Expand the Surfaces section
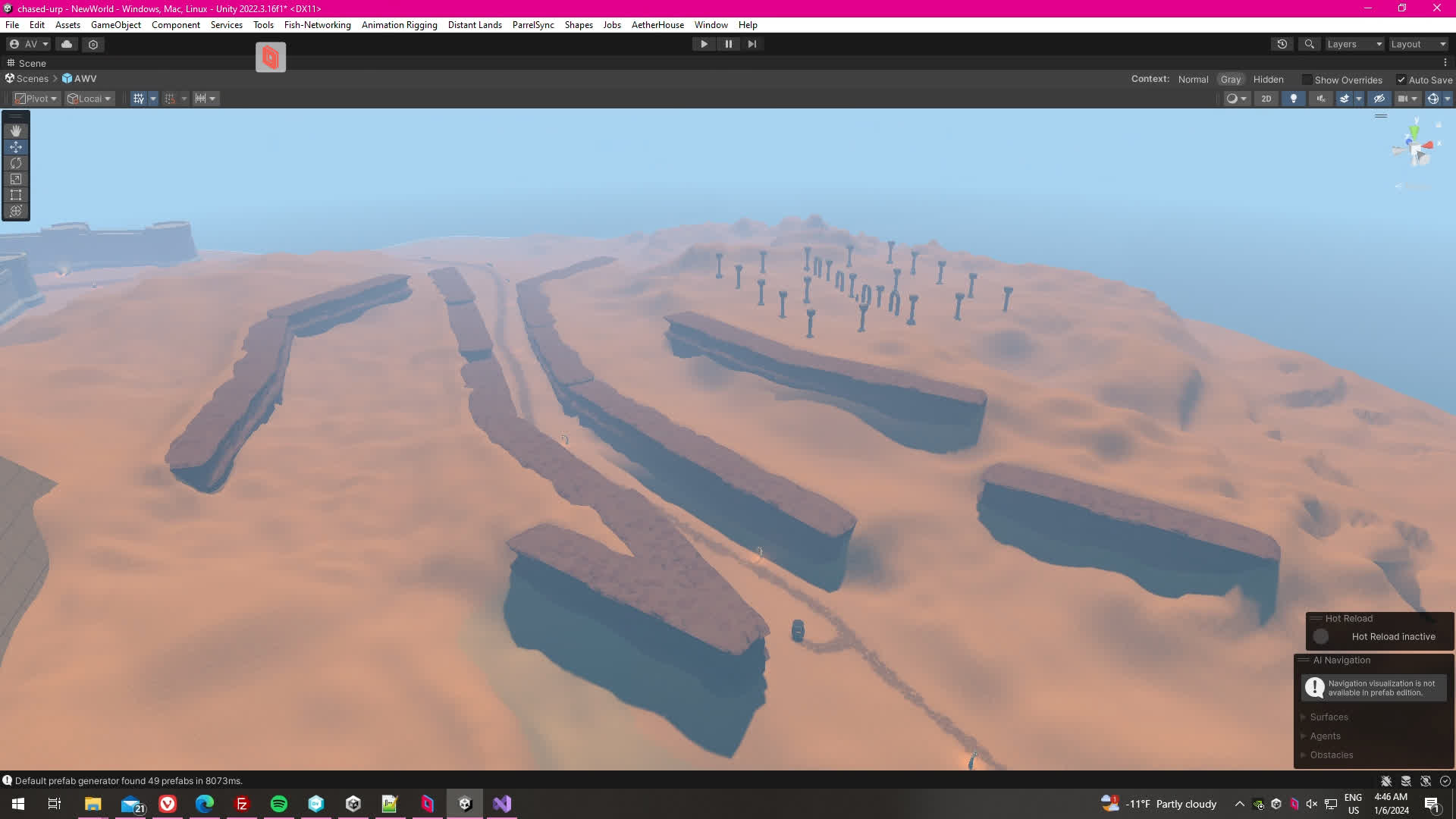Screen dimensions: 1456x819 tap(1329, 717)
